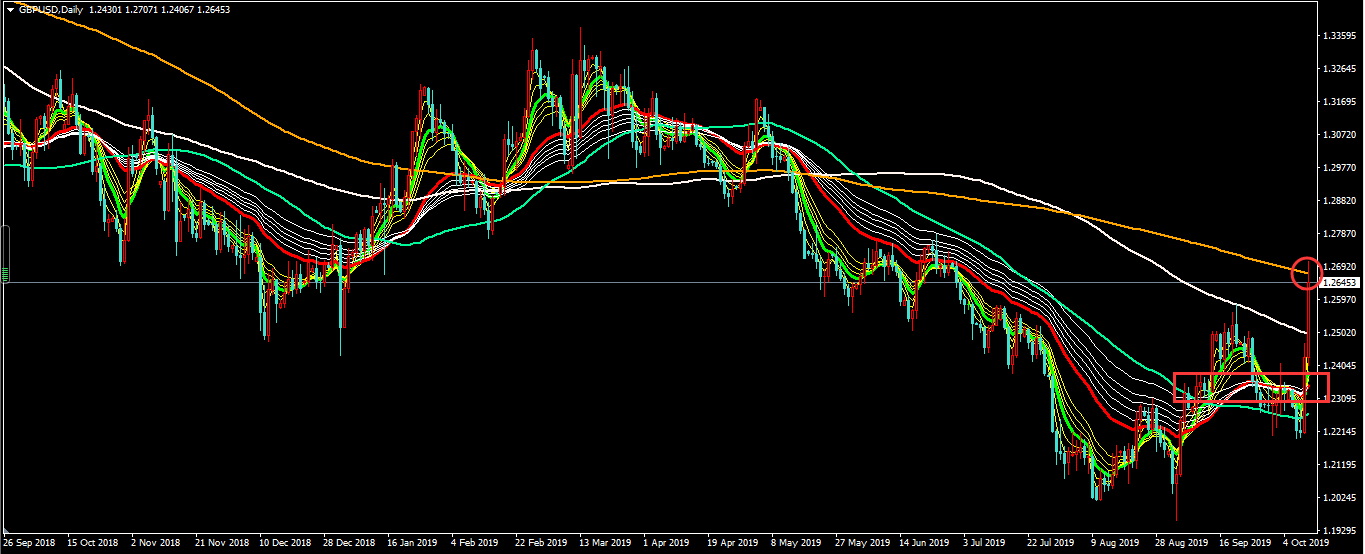Click the 22 Jul 2019 date label

[1051, 544]
